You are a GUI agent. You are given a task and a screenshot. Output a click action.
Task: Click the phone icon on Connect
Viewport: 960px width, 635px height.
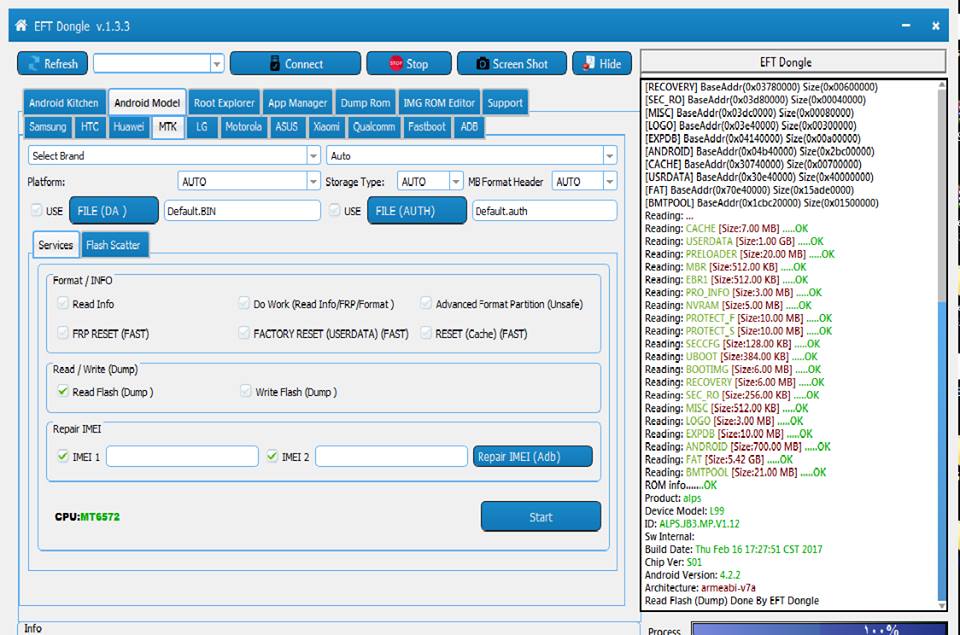point(275,64)
